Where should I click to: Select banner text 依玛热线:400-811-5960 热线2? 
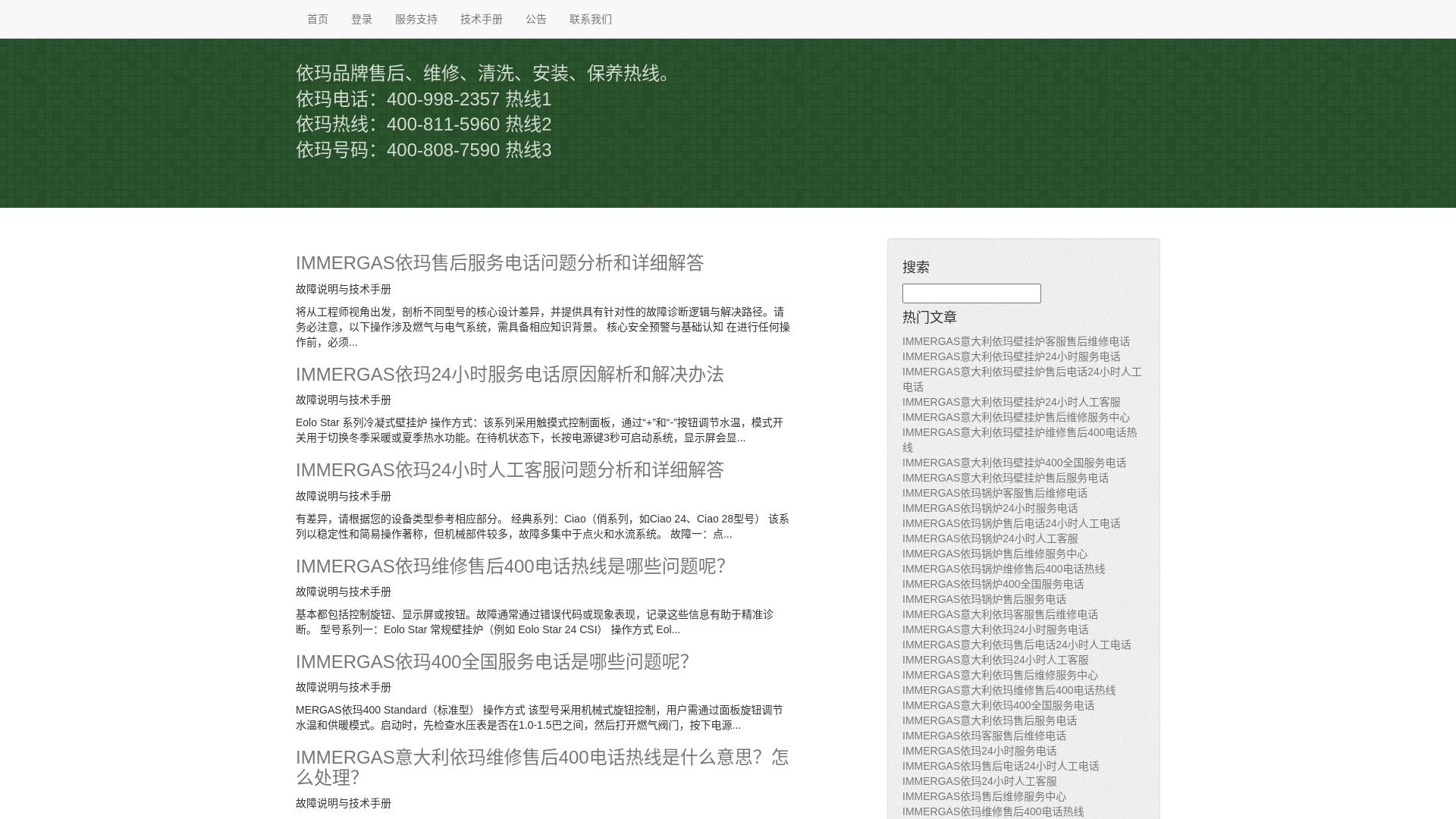click(x=424, y=124)
